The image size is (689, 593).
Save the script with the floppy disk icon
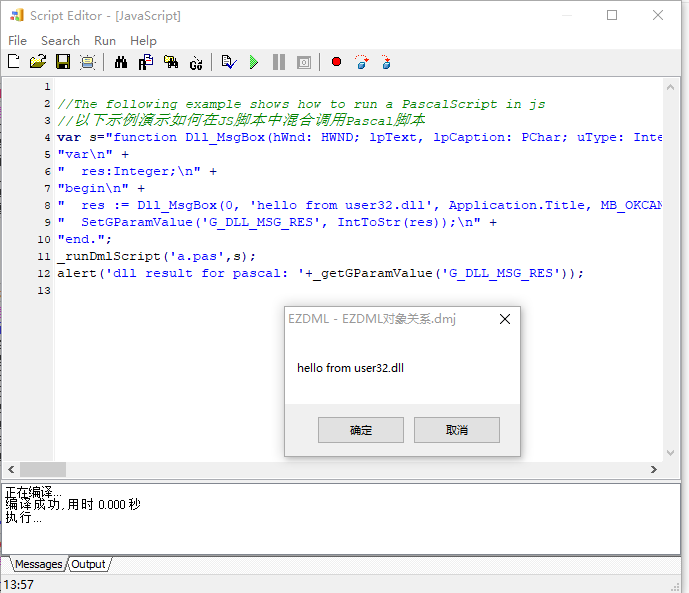click(63, 62)
